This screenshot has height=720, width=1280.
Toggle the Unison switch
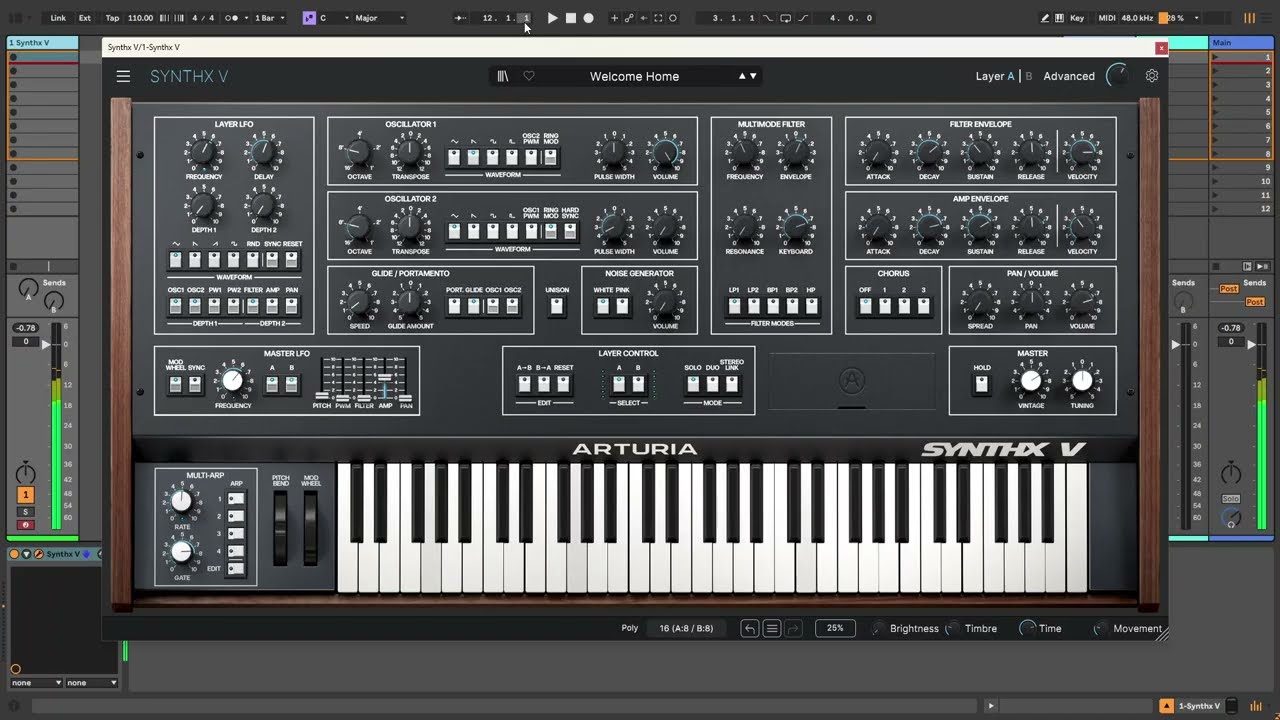coord(557,305)
